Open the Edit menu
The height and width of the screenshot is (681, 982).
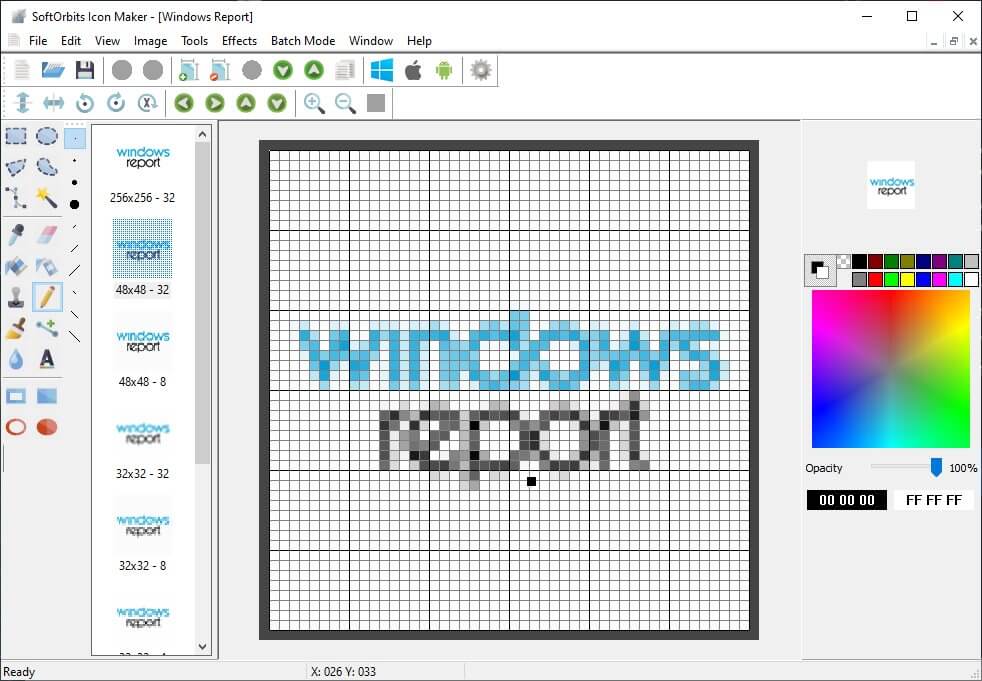point(71,41)
